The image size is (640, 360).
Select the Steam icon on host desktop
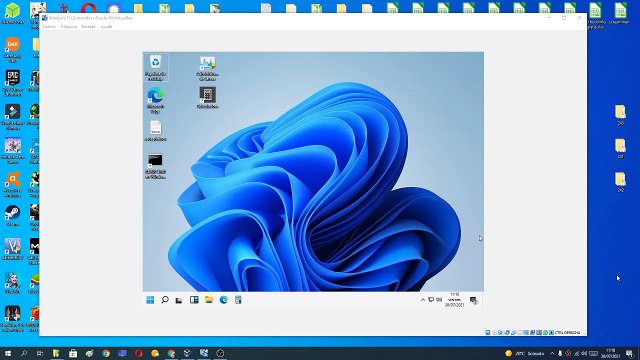click(x=13, y=216)
